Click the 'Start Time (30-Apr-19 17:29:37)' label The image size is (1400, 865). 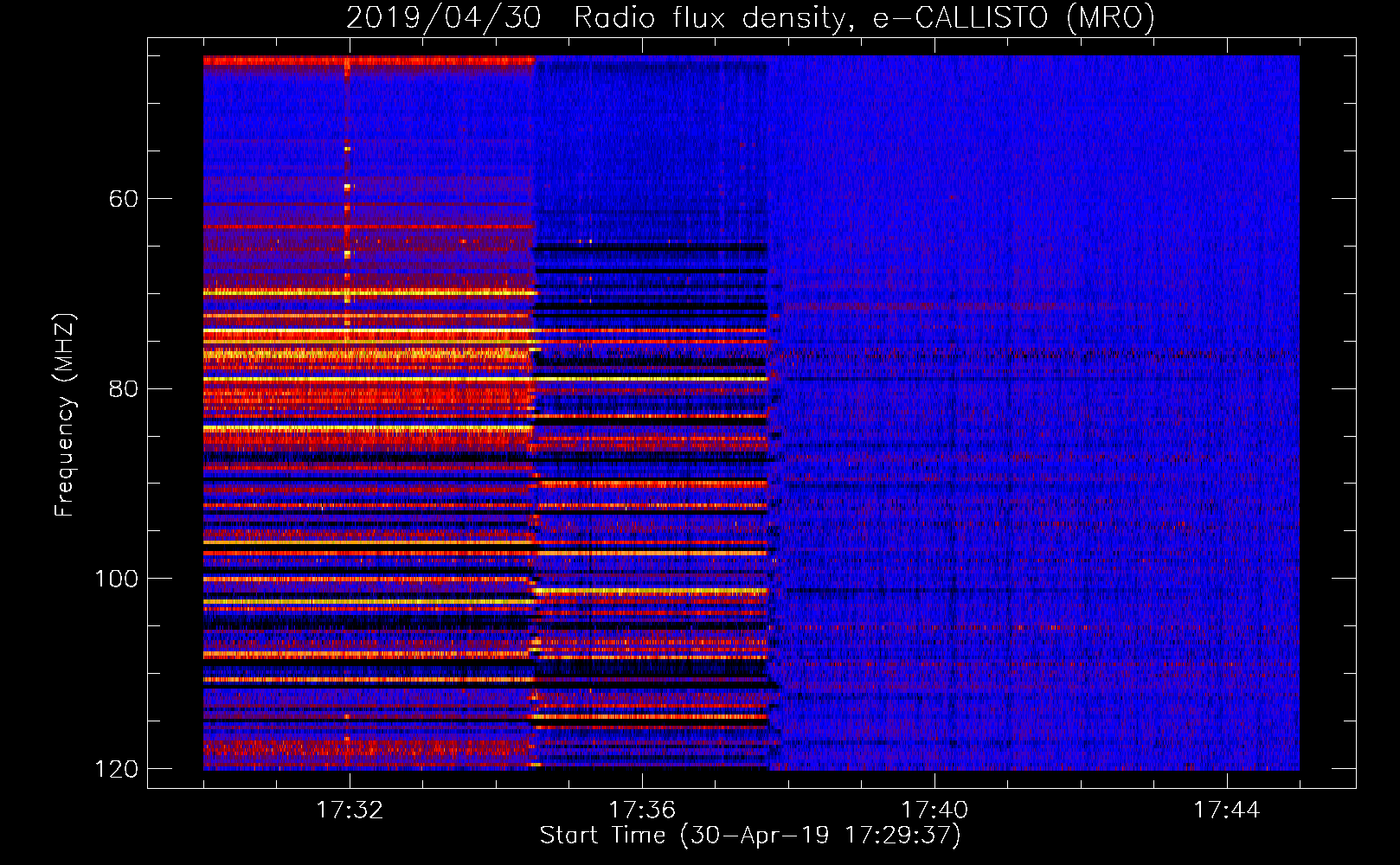(750, 836)
